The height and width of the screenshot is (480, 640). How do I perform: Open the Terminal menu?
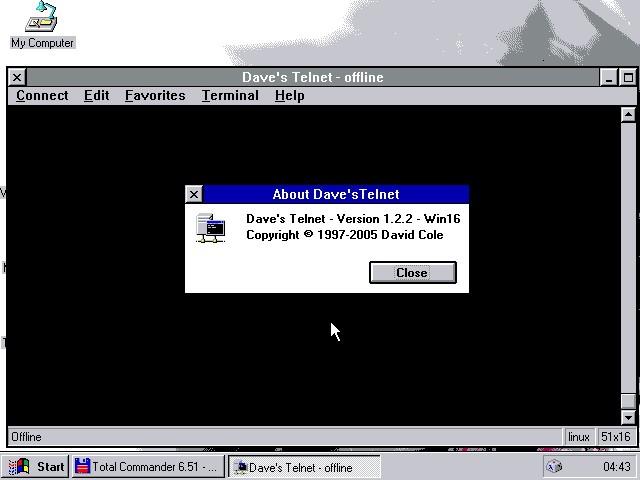[x=230, y=96]
